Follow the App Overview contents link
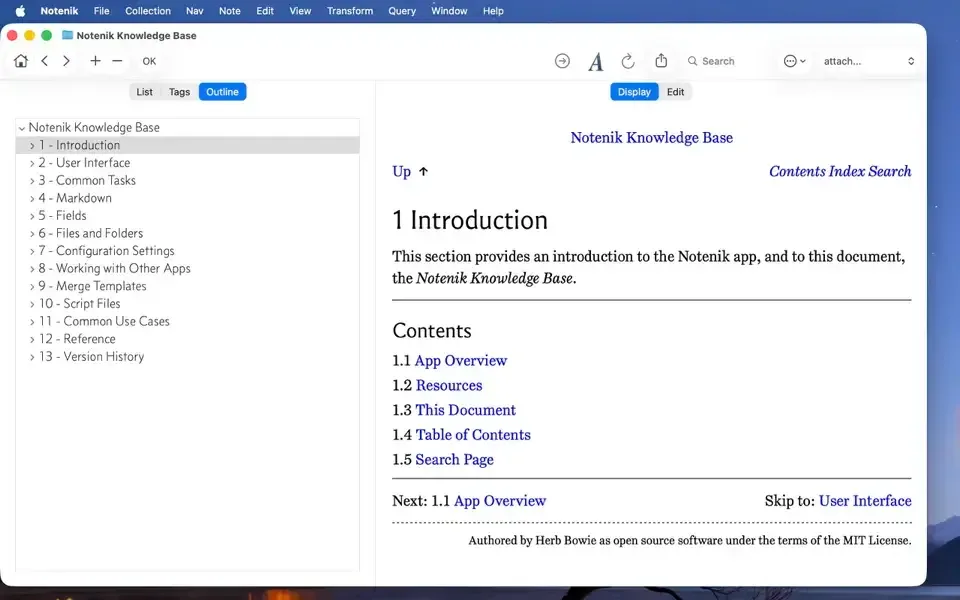 (x=460, y=361)
